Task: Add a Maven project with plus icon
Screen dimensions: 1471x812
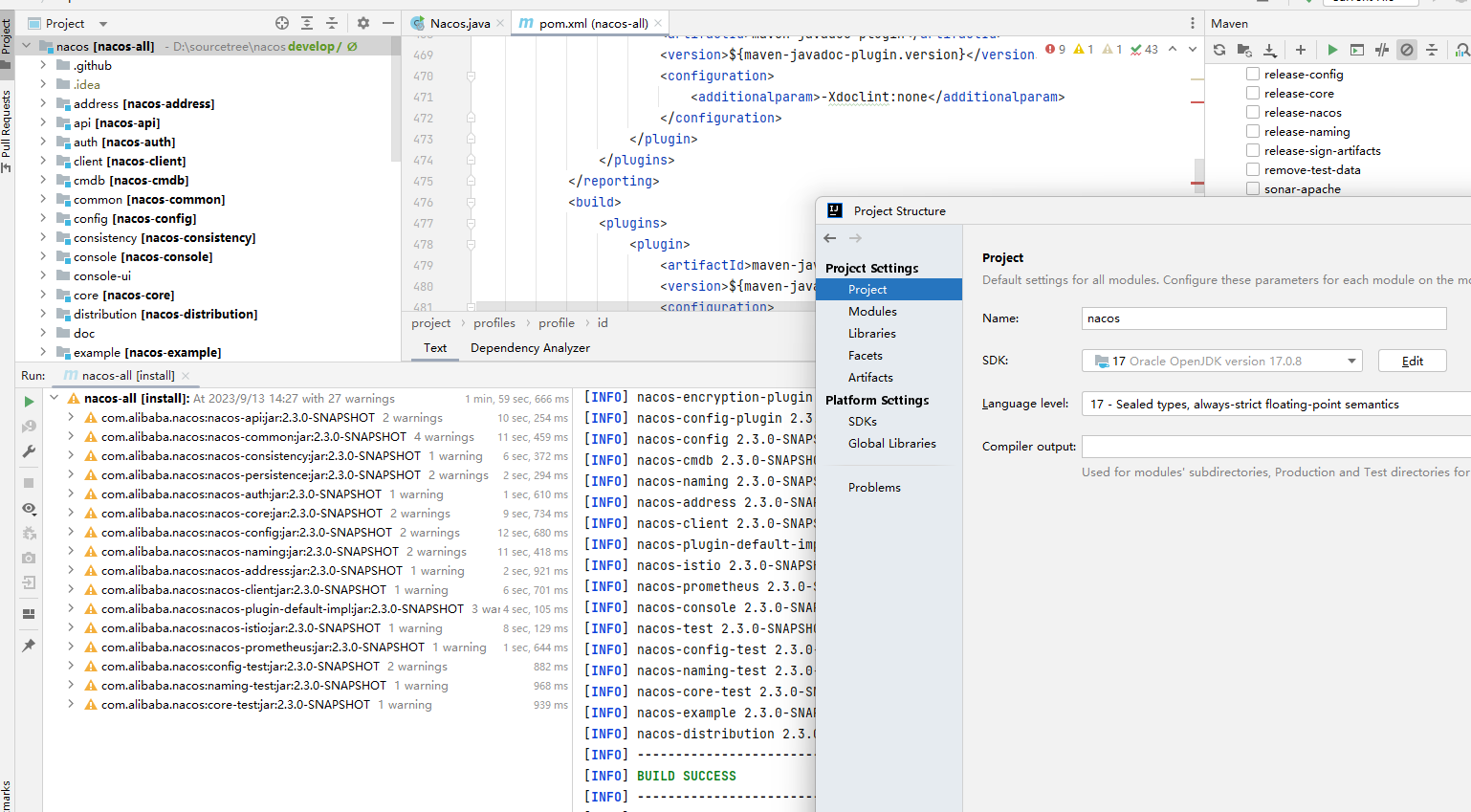Action: [1301, 50]
